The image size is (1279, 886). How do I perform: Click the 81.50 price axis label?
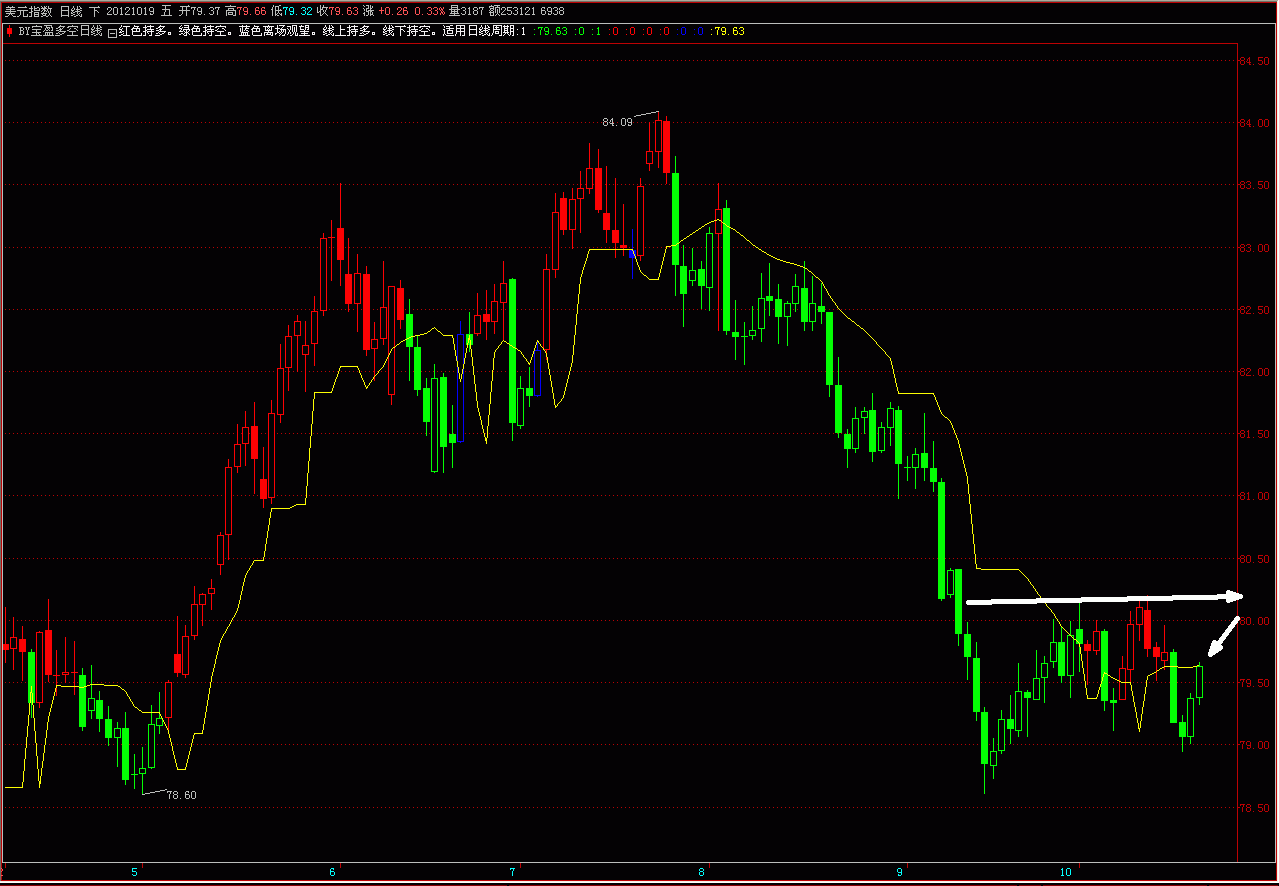(1253, 434)
